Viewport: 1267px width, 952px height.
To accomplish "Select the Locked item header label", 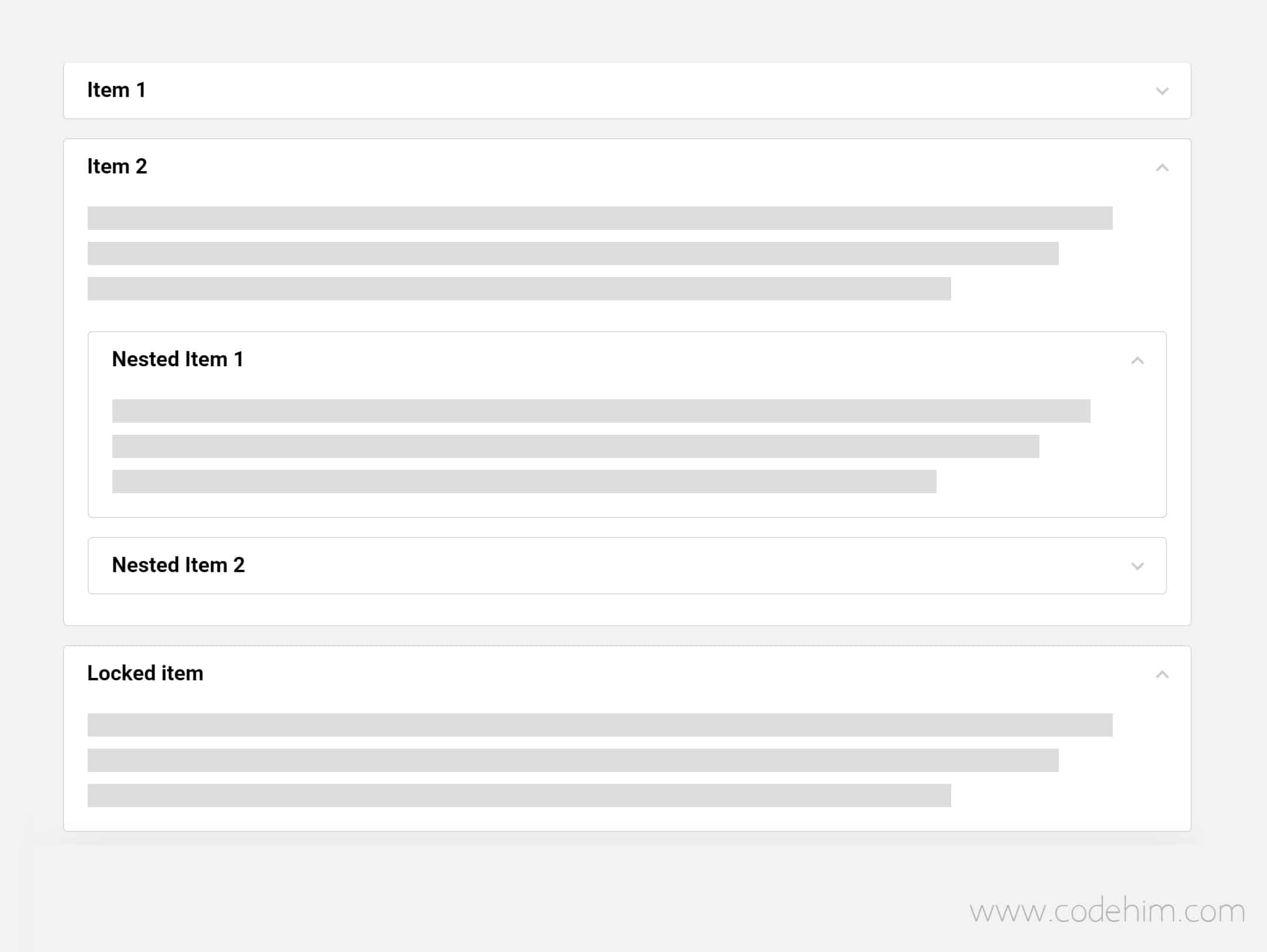I will (x=144, y=673).
